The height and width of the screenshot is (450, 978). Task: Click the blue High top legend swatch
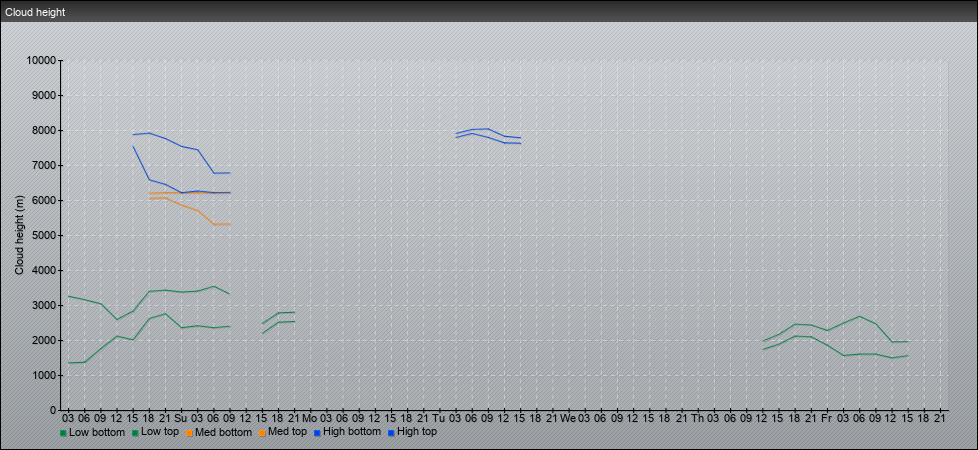click(390, 433)
